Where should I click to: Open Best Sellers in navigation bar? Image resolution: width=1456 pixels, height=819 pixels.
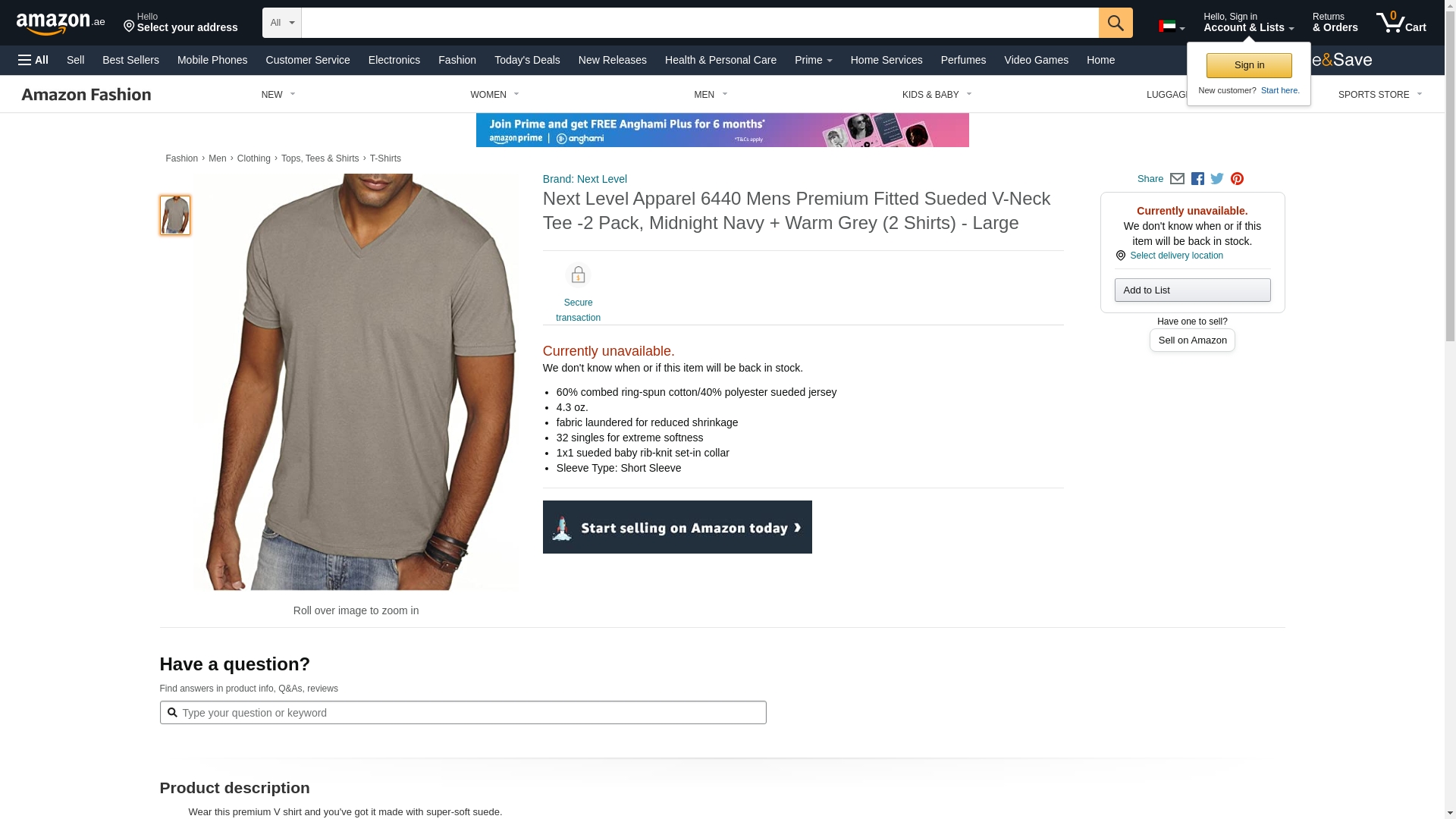130,60
